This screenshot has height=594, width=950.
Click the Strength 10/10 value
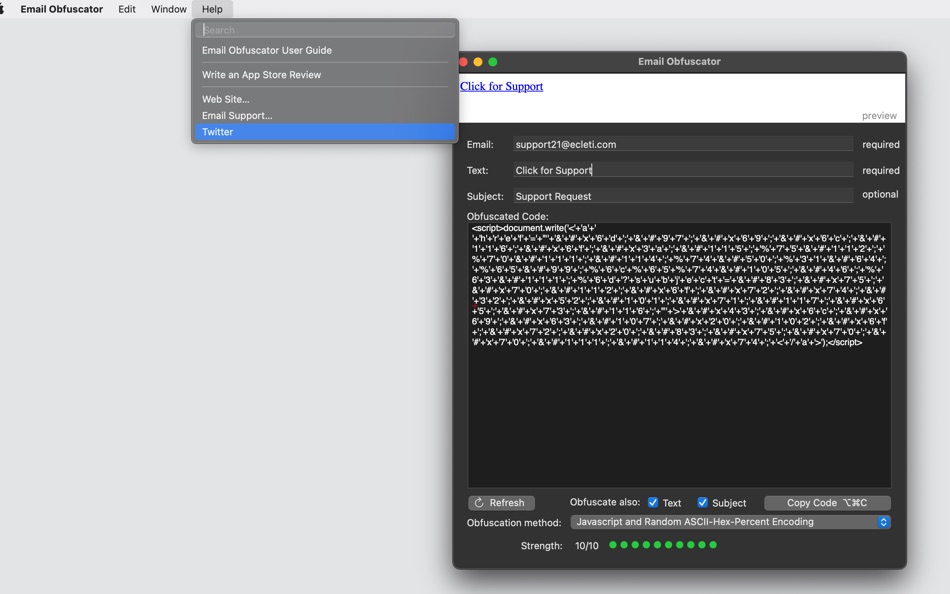click(586, 546)
